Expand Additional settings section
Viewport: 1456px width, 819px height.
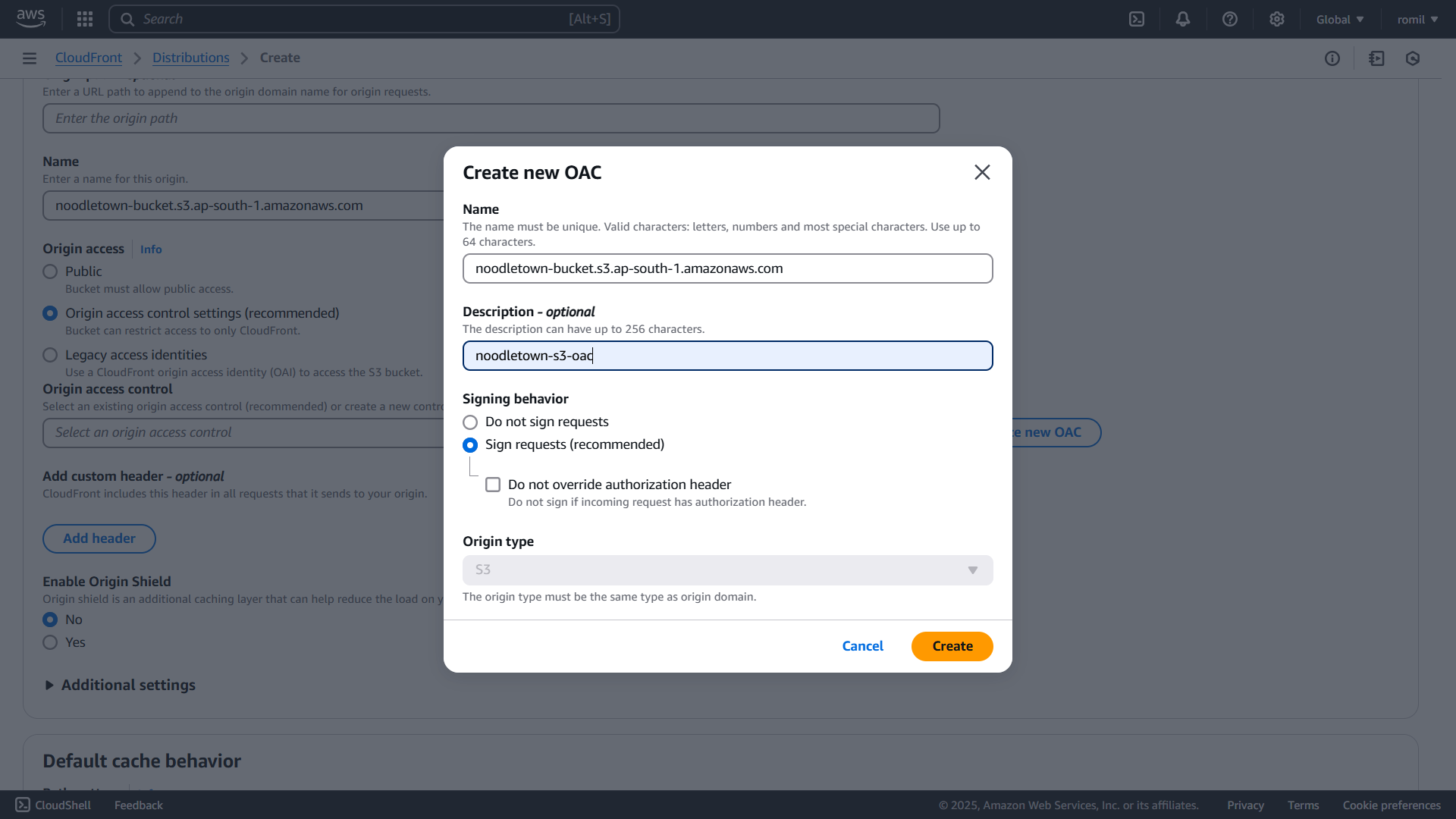coord(121,685)
